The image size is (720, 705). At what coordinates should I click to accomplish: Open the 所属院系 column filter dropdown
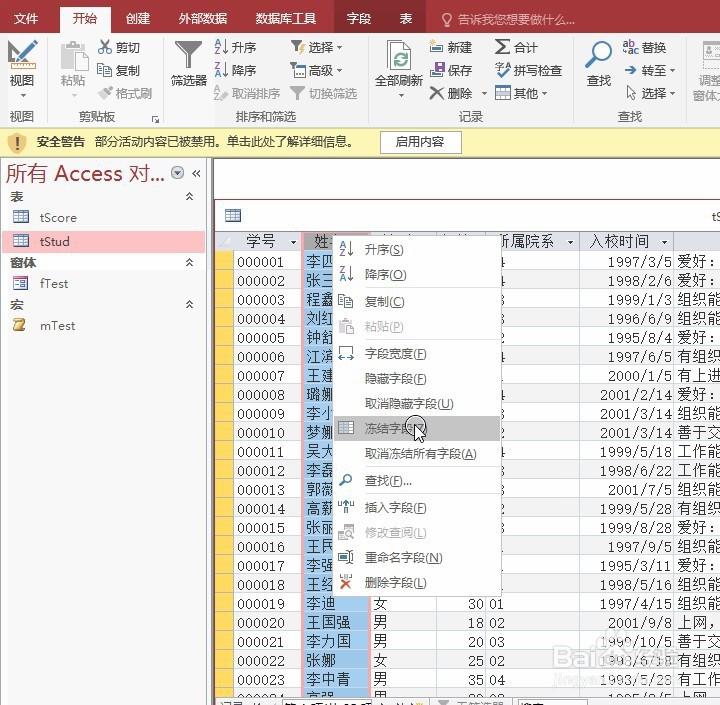tap(570, 242)
